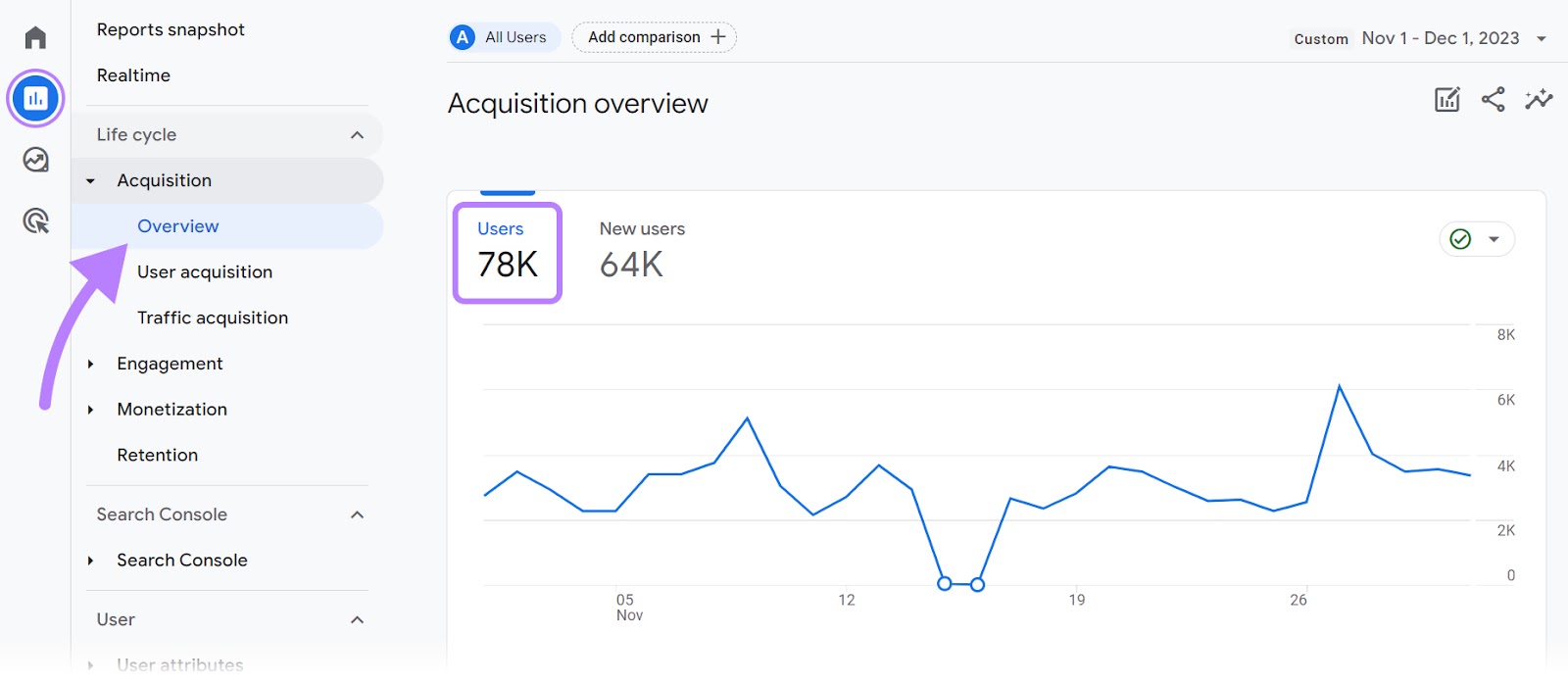
Task: Click the zero-value data point on chart
Action: [x=945, y=584]
